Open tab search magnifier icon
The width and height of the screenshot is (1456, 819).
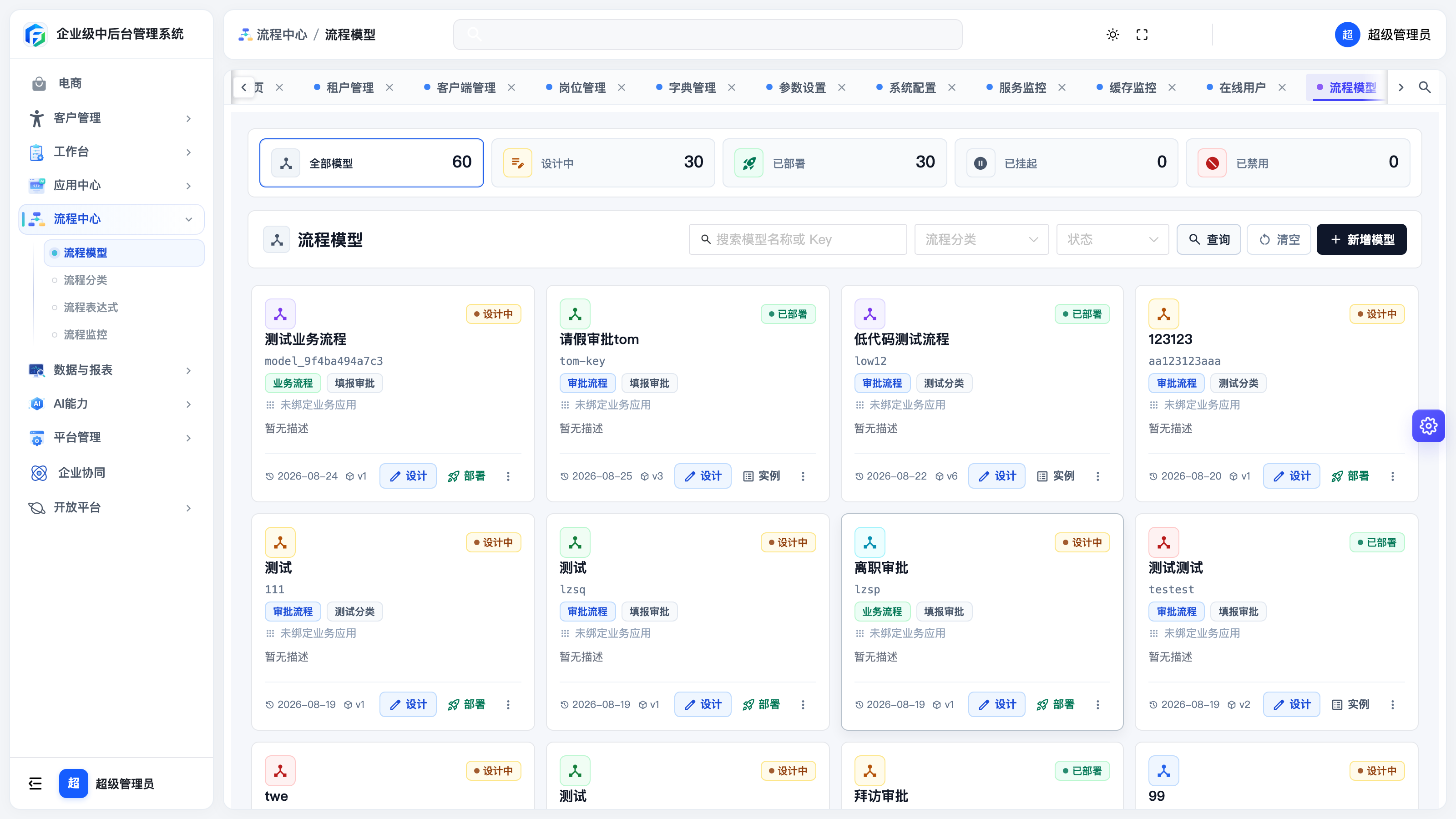point(1424,87)
